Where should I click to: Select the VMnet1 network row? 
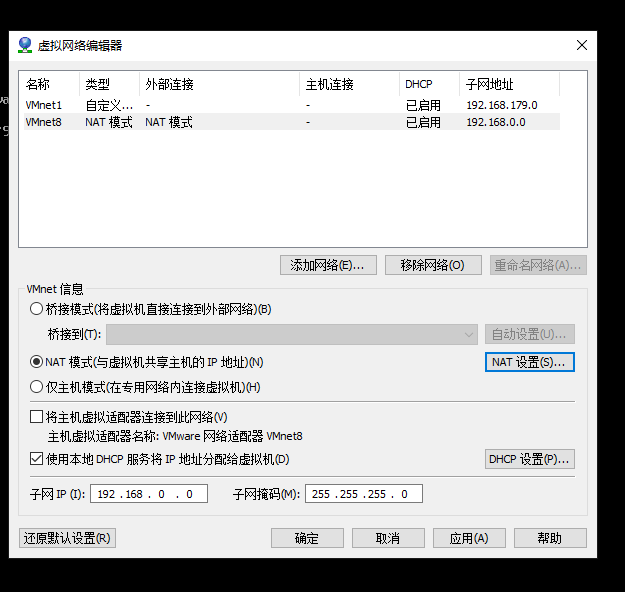point(292,105)
